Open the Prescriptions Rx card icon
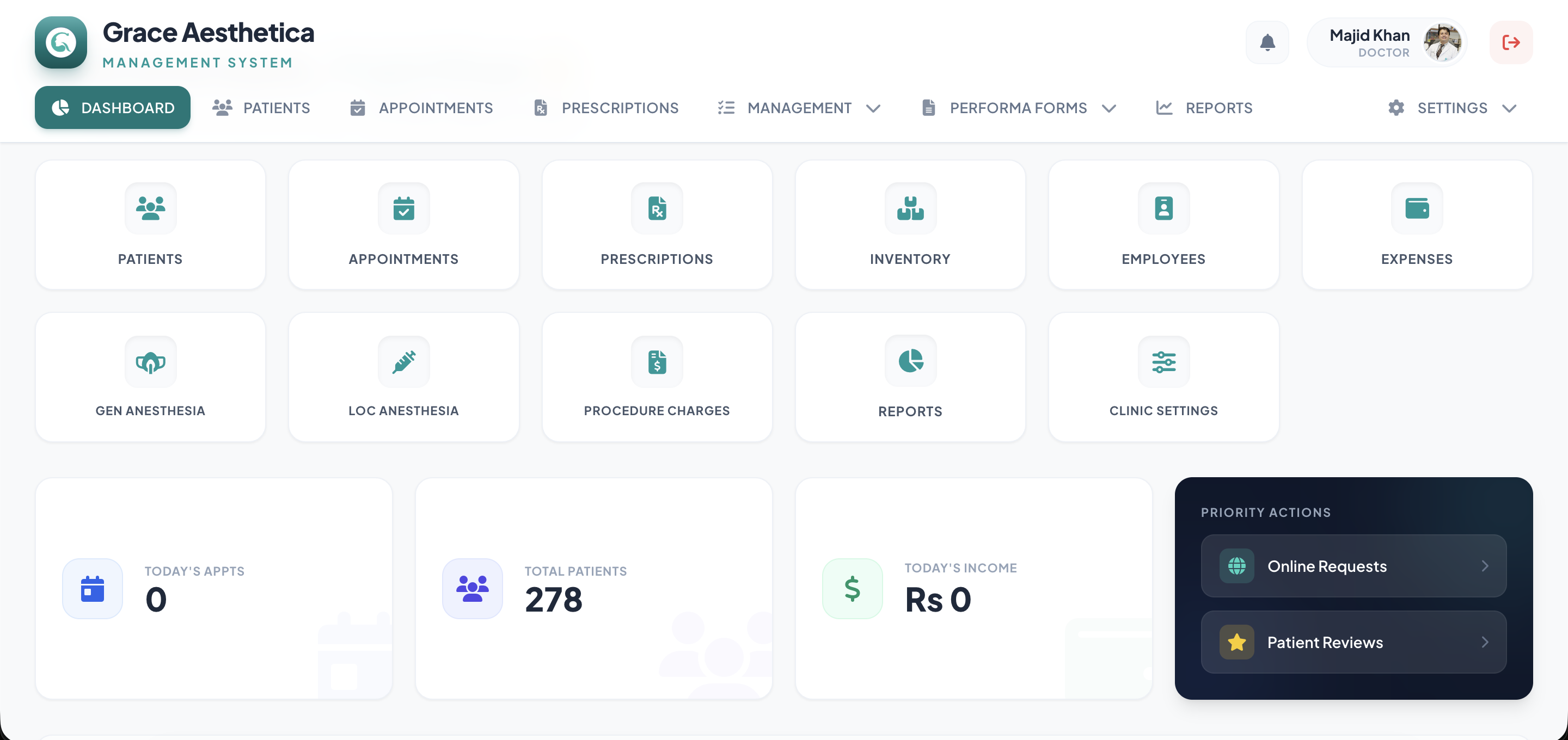Viewport: 1568px width, 740px height. [657, 208]
